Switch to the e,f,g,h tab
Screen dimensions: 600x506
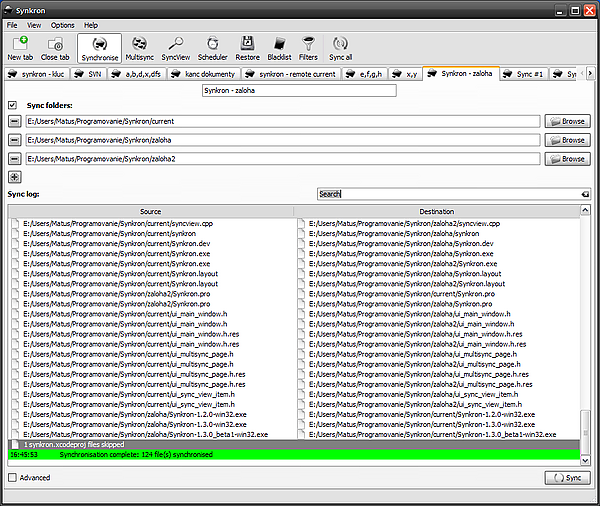(365, 74)
